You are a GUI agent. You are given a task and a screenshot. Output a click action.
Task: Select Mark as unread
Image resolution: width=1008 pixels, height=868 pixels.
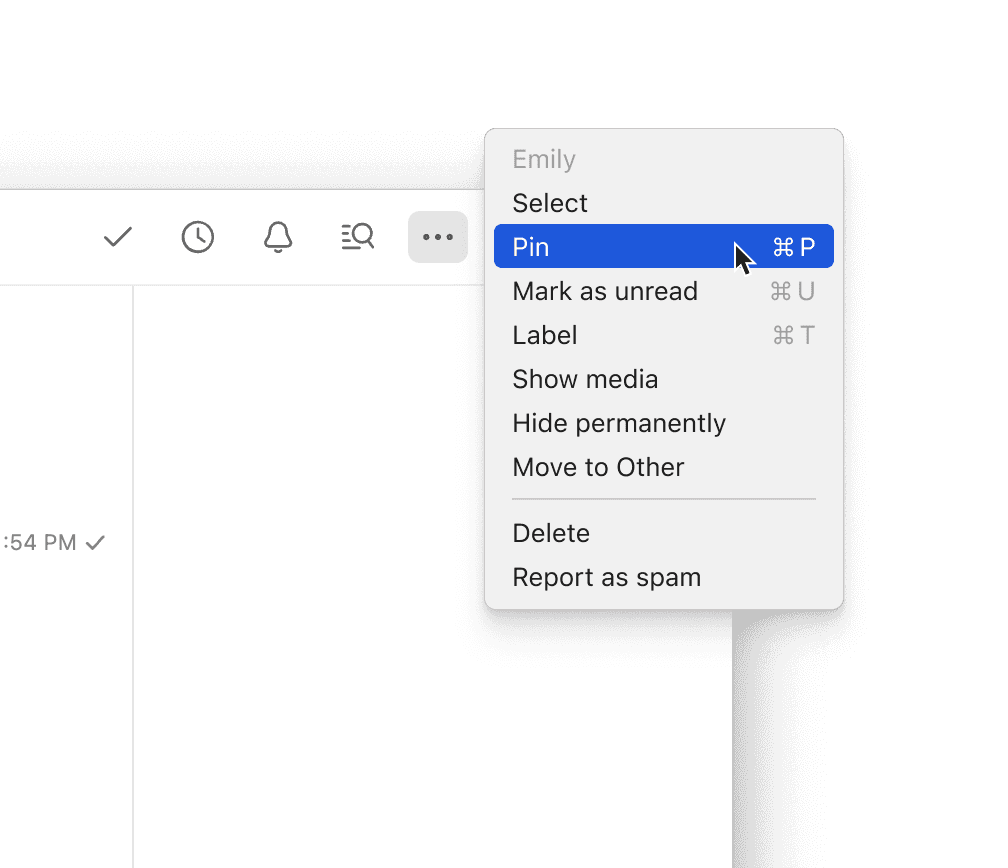605,291
